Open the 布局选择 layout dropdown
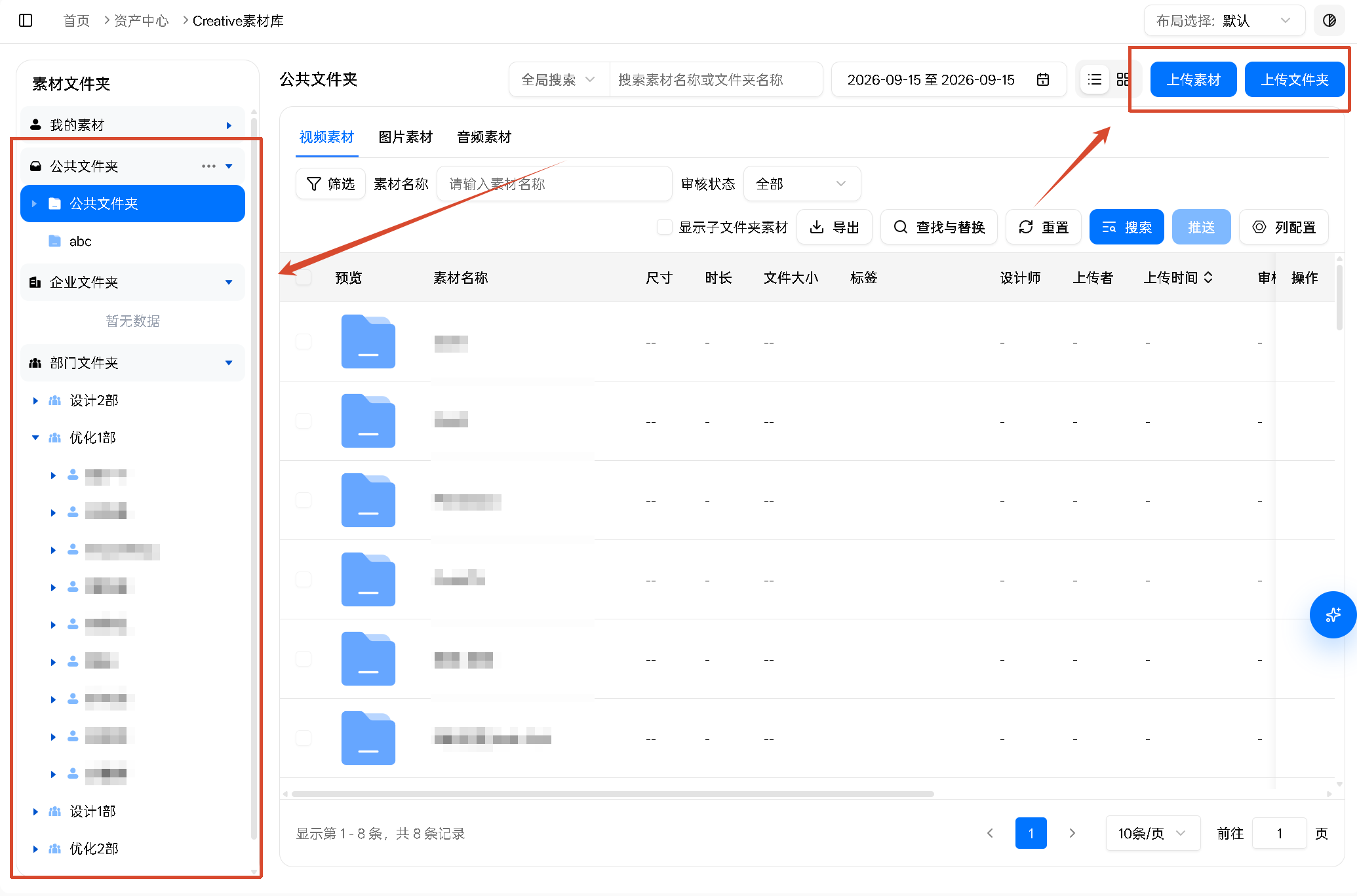The width and height of the screenshot is (1357, 896). tap(1224, 20)
